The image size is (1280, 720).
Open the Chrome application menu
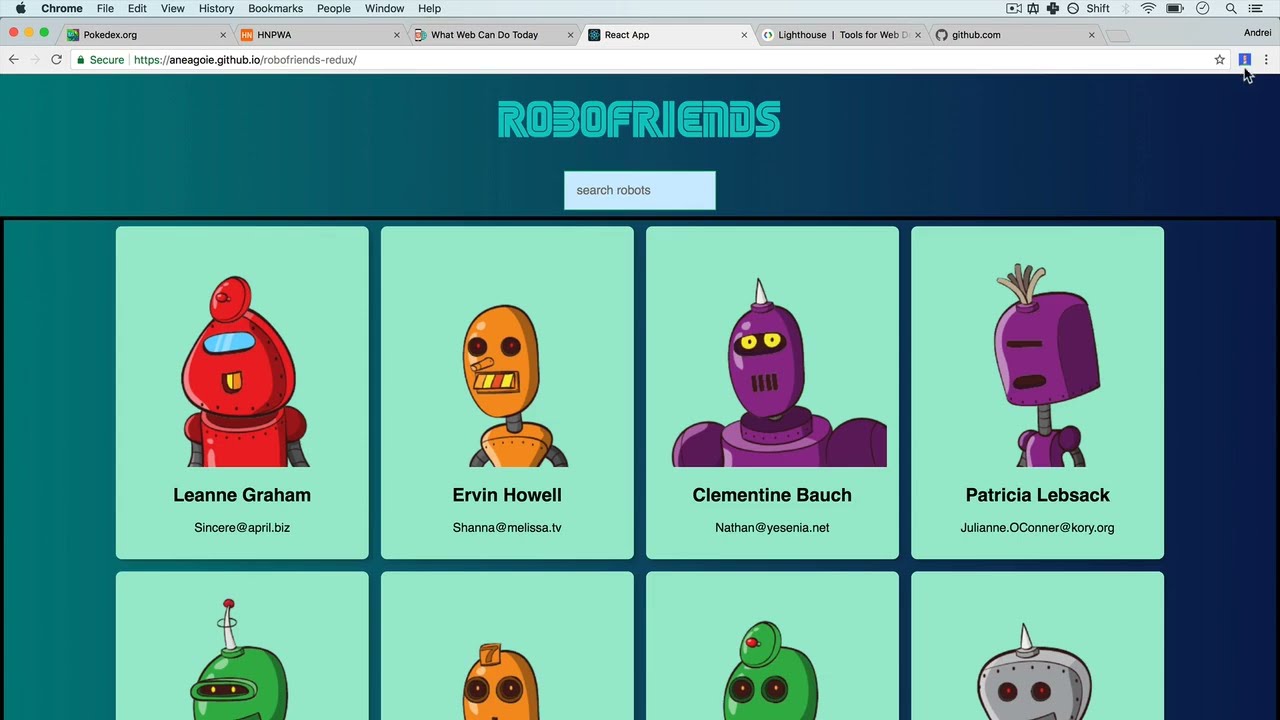tap(62, 8)
